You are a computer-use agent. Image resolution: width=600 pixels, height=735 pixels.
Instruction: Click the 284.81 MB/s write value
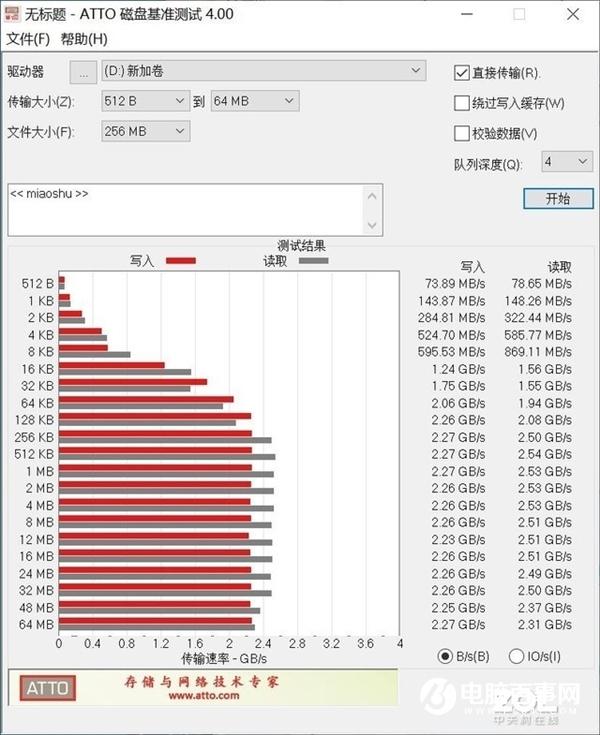[451, 318]
